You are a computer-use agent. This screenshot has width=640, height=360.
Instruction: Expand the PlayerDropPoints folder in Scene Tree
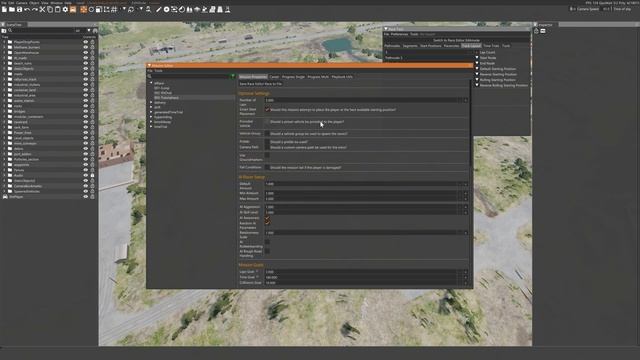[4, 42]
